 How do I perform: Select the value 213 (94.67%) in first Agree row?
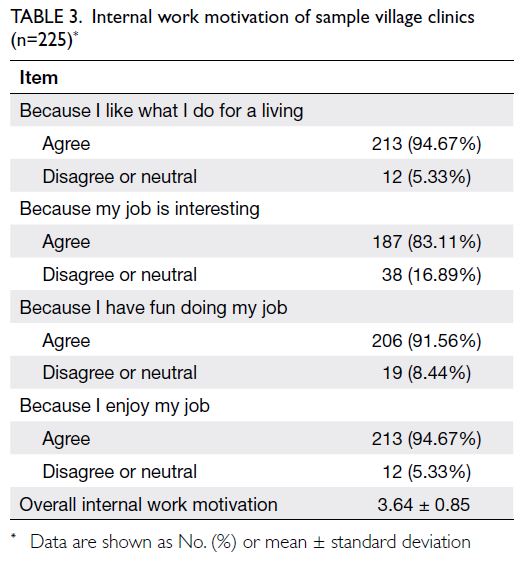[426, 144]
